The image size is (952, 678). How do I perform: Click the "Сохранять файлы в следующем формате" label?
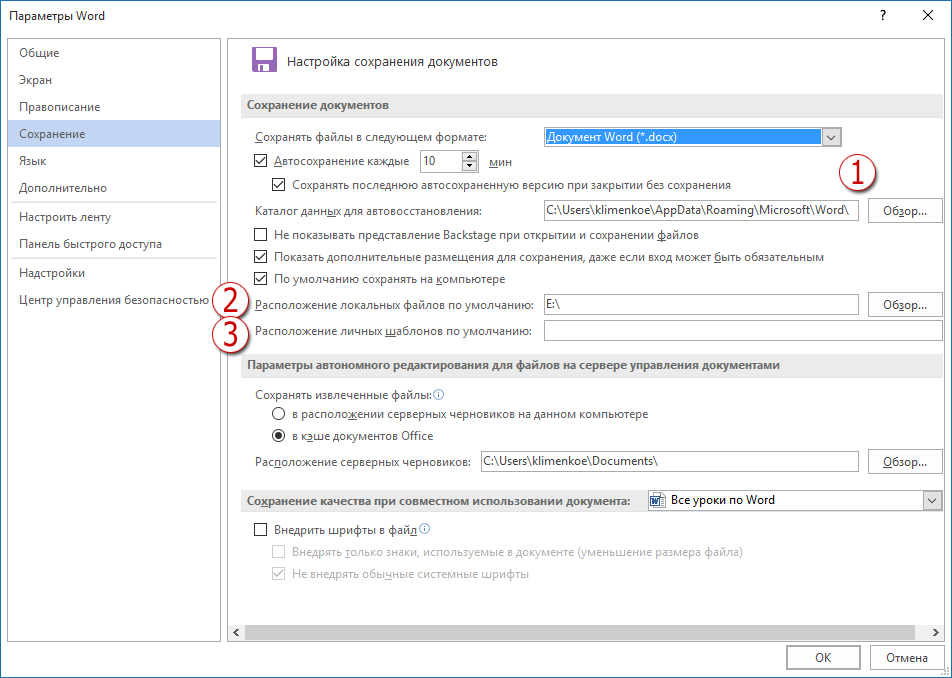[371, 137]
